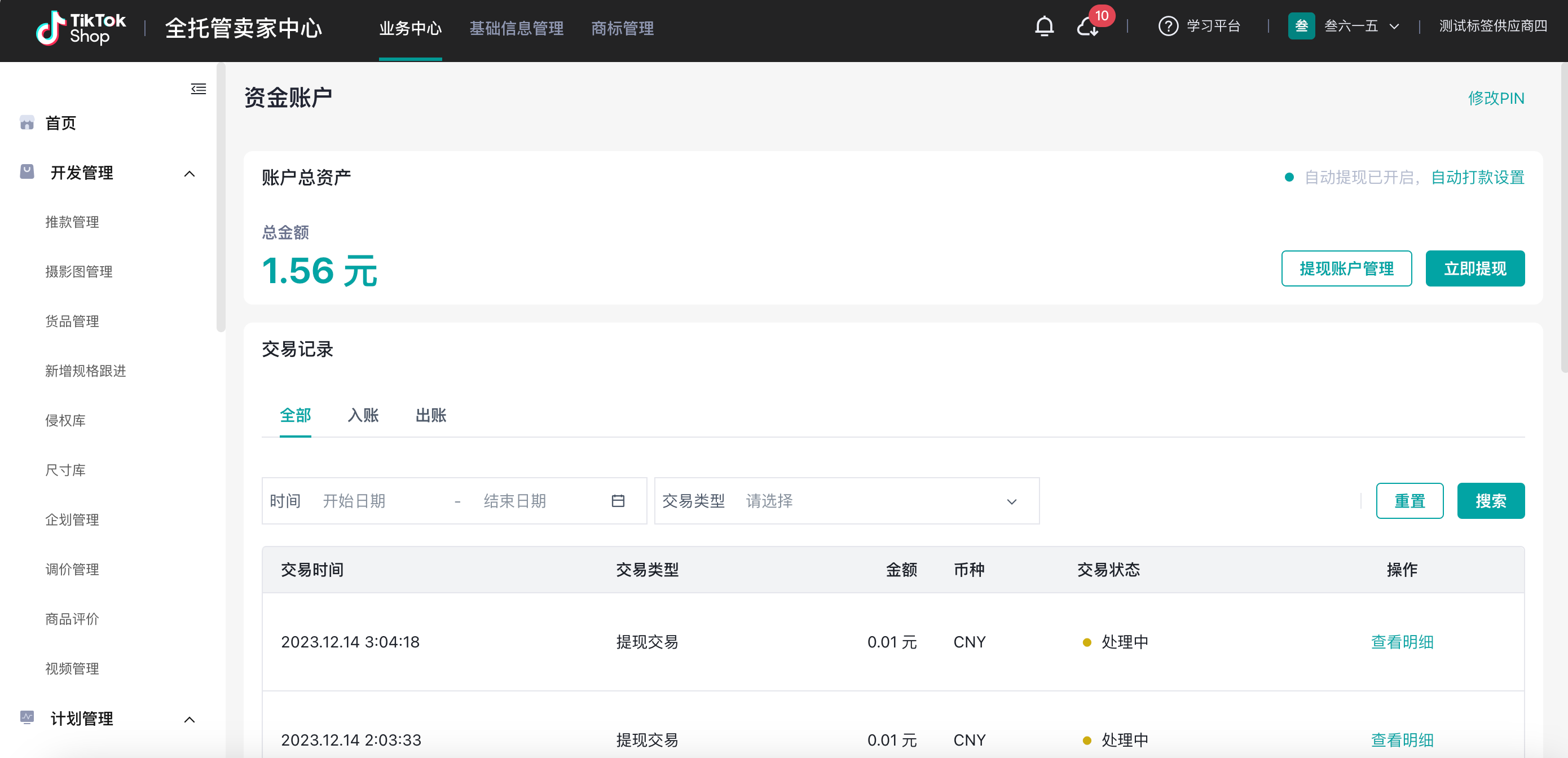This screenshot has width=1568, height=758.
Task: Select the 全部 transactions tab
Action: click(x=295, y=415)
